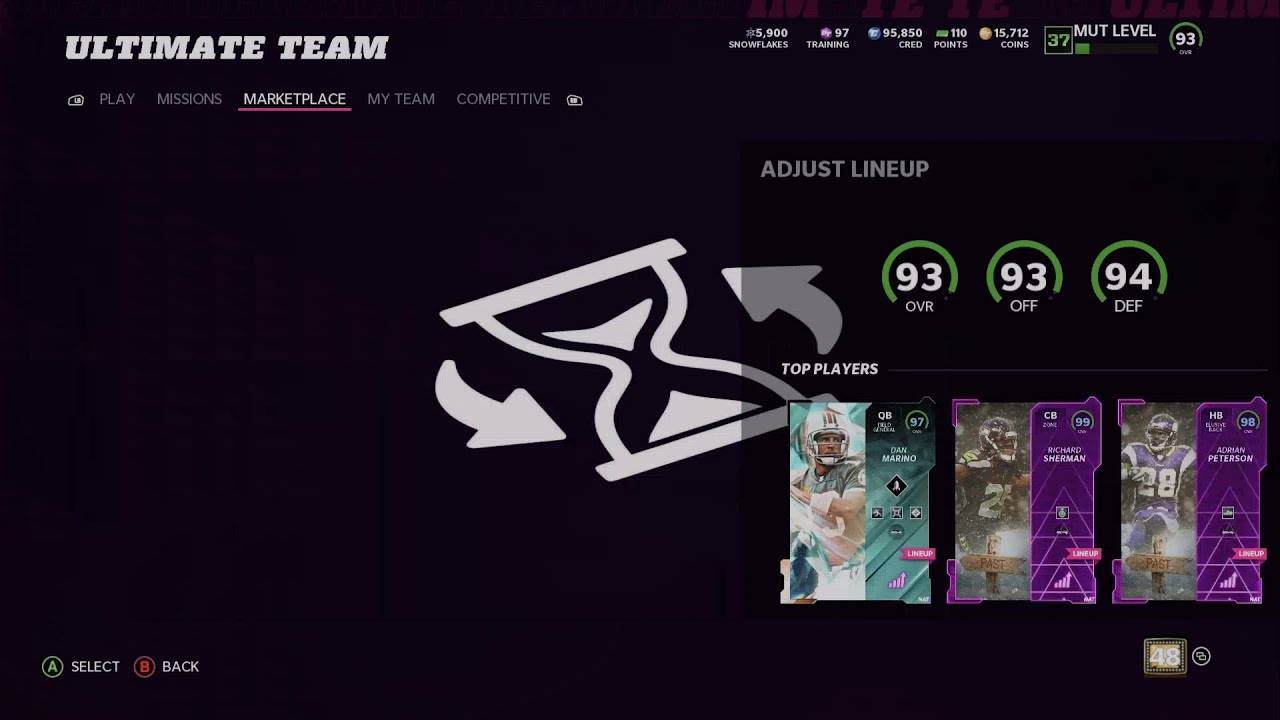Click the red B Back button icon
Screen dimensions: 1280x720
tap(145, 667)
